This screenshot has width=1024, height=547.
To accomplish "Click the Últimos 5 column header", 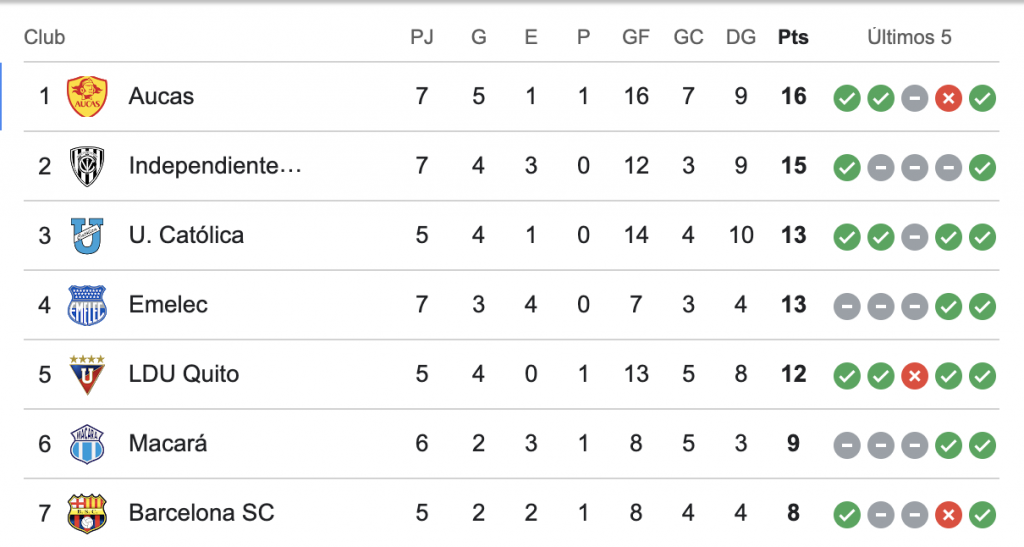I will (909, 38).
